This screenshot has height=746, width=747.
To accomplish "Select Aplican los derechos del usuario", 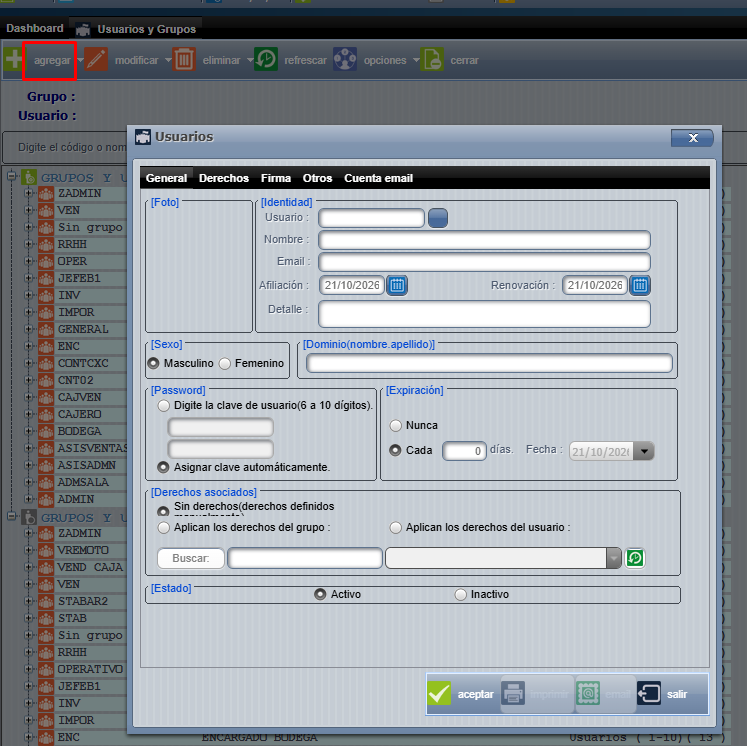I will pos(395,528).
